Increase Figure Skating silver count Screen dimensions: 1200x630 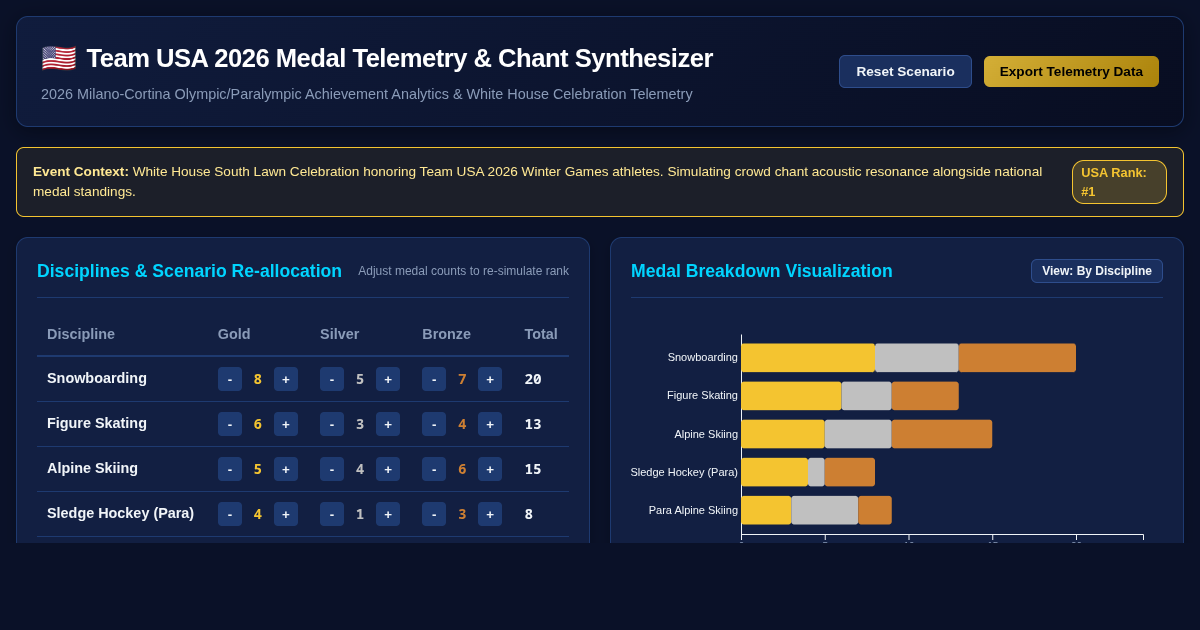pyautogui.click(x=388, y=424)
